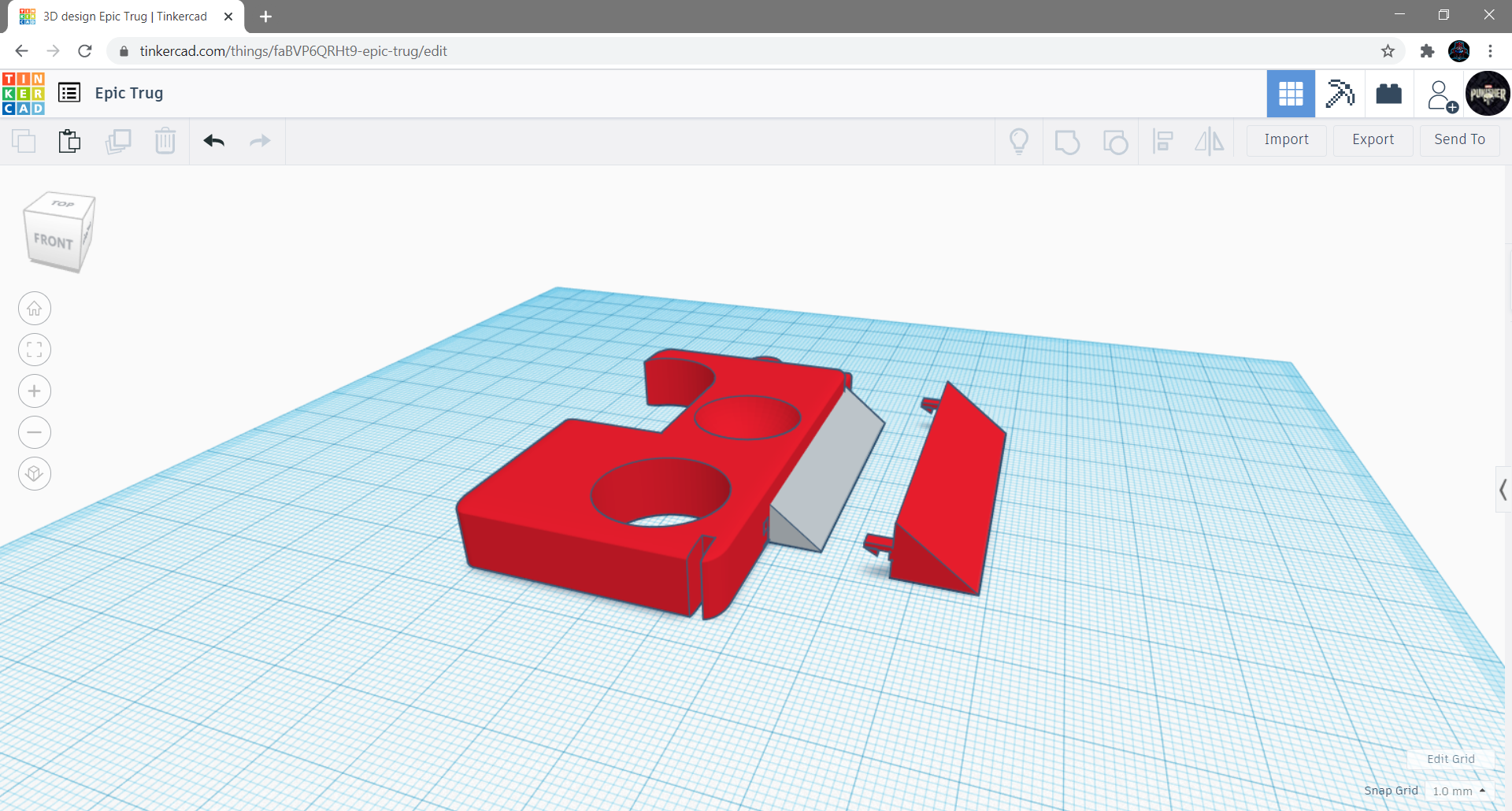Click the TOP face of view cube
The width and height of the screenshot is (1512, 811).
point(62,204)
